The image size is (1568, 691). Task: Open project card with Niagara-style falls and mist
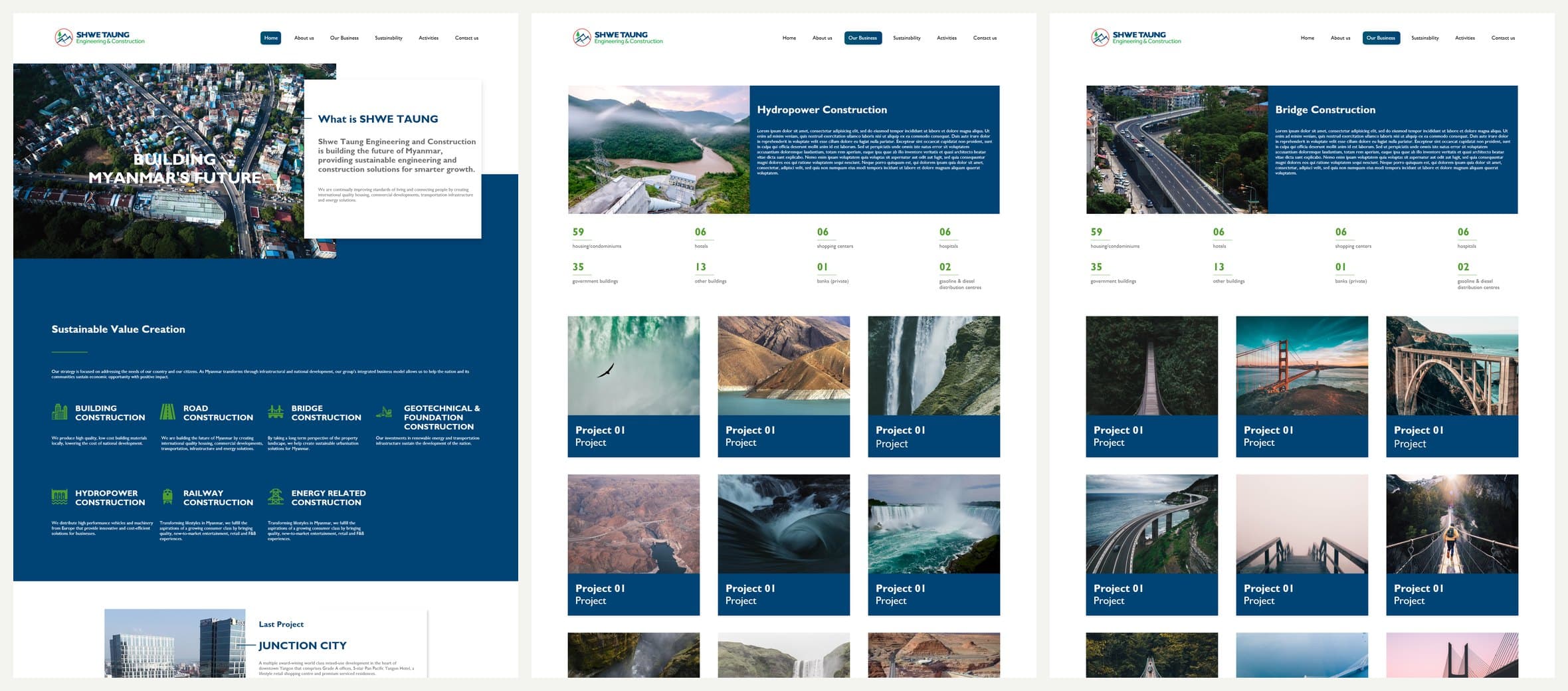coord(934,545)
